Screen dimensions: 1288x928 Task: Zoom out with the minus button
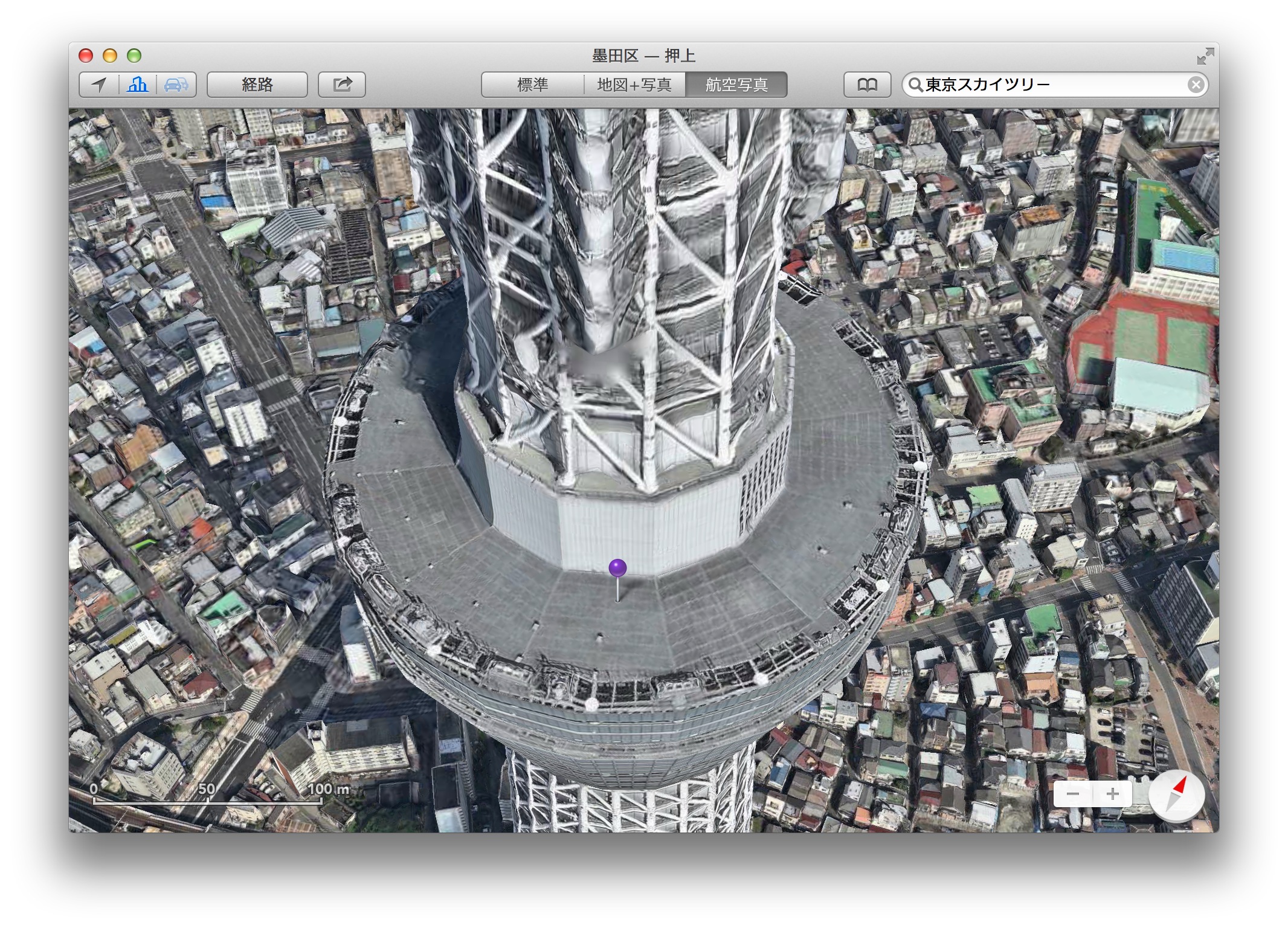click(1073, 794)
